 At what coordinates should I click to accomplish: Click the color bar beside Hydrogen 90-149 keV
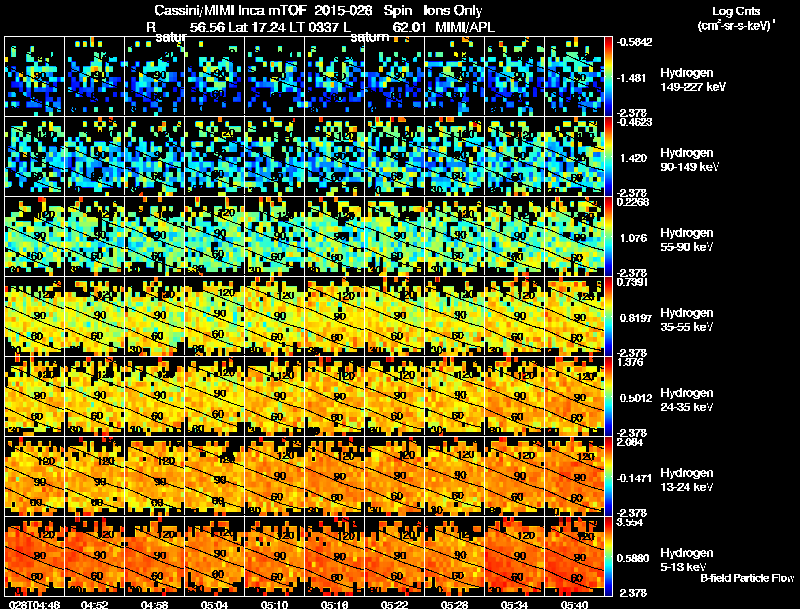coord(608,156)
